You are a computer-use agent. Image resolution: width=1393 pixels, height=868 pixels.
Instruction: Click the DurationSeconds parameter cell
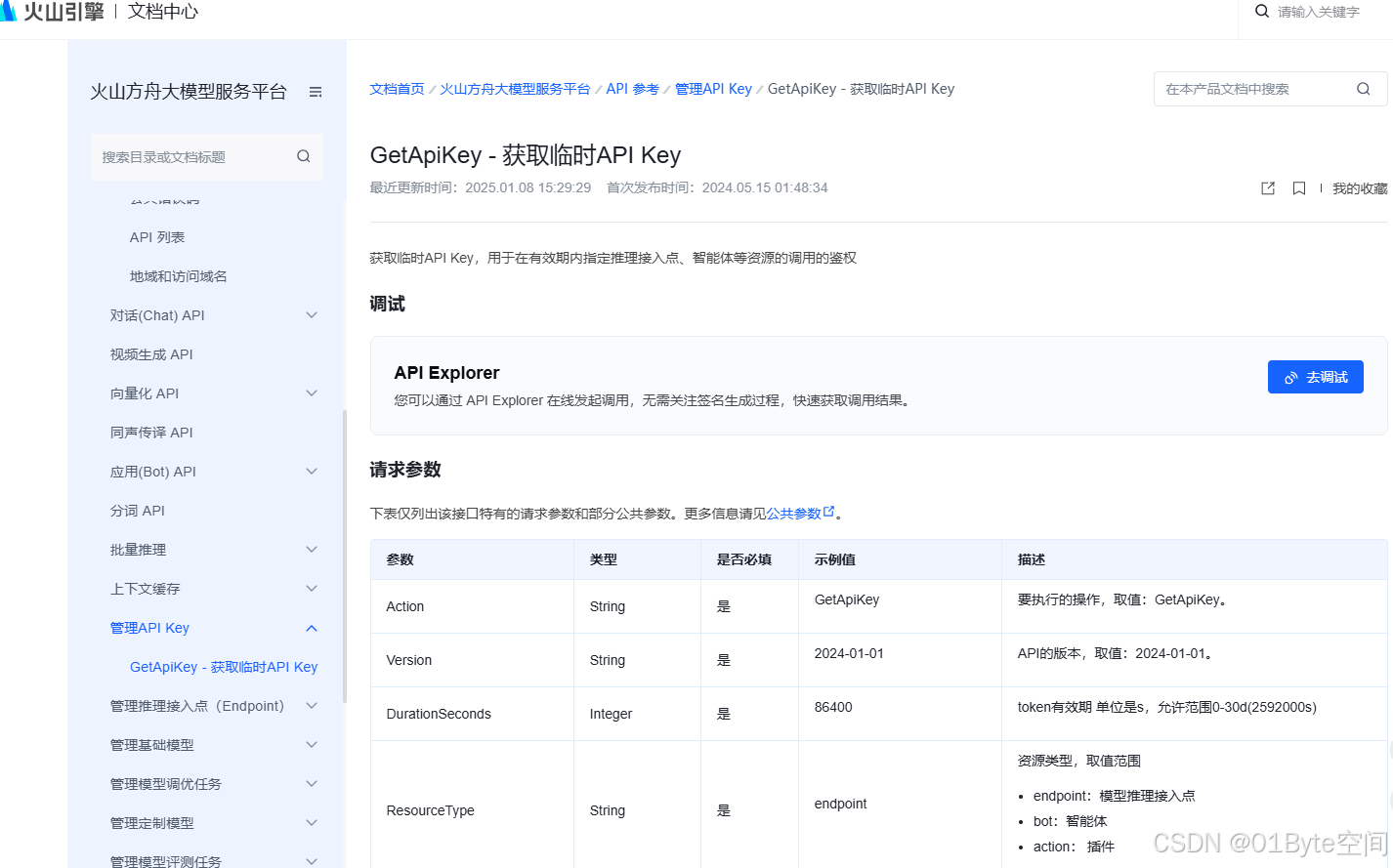click(472, 714)
